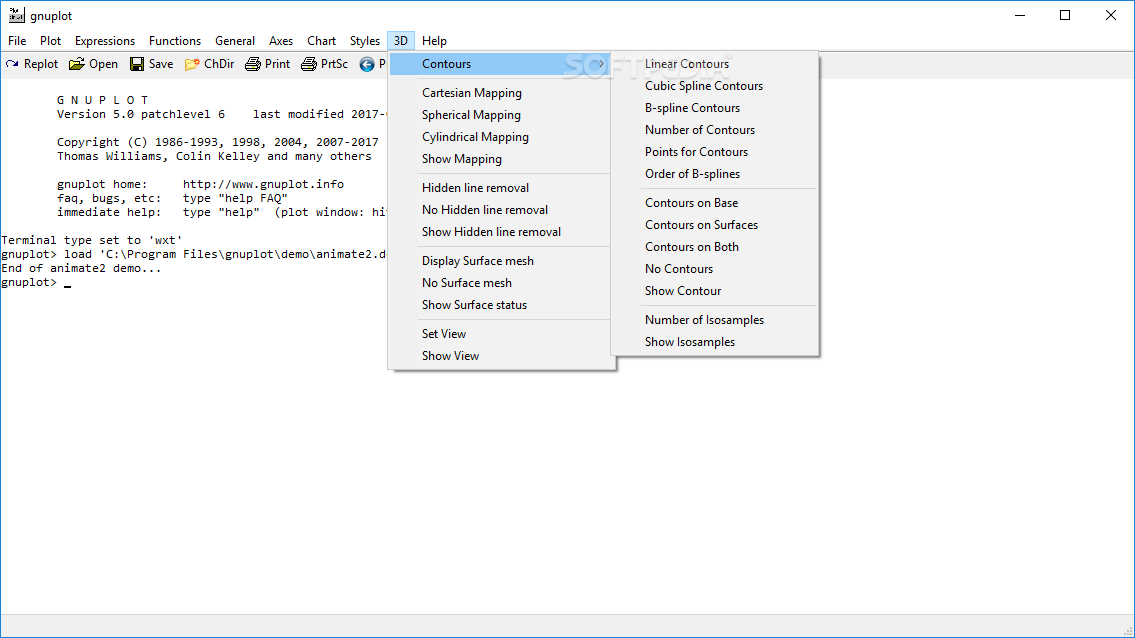Screen dimensions: 1135x638
Task: Open the Help menu
Action: [x=434, y=41]
